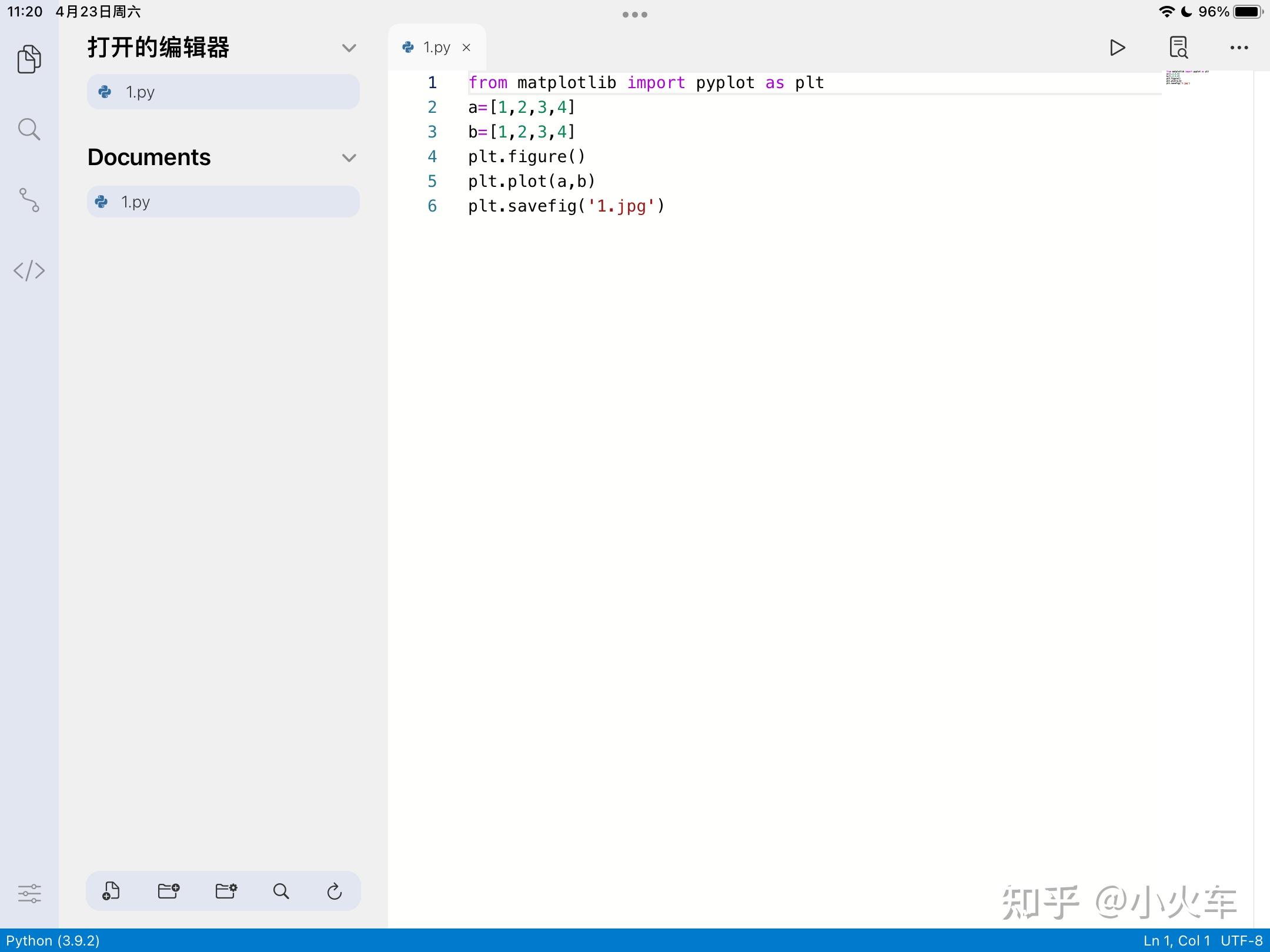
Task: Open folder settings with folder-gear icon
Action: tap(226, 891)
